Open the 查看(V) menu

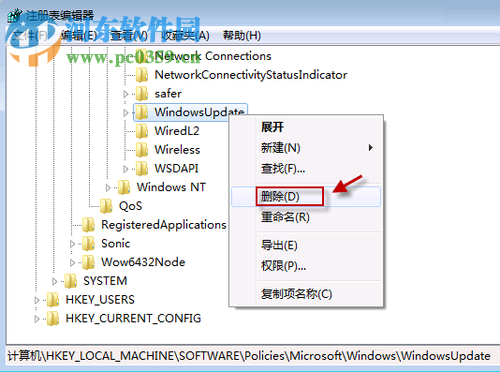point(129,35)
